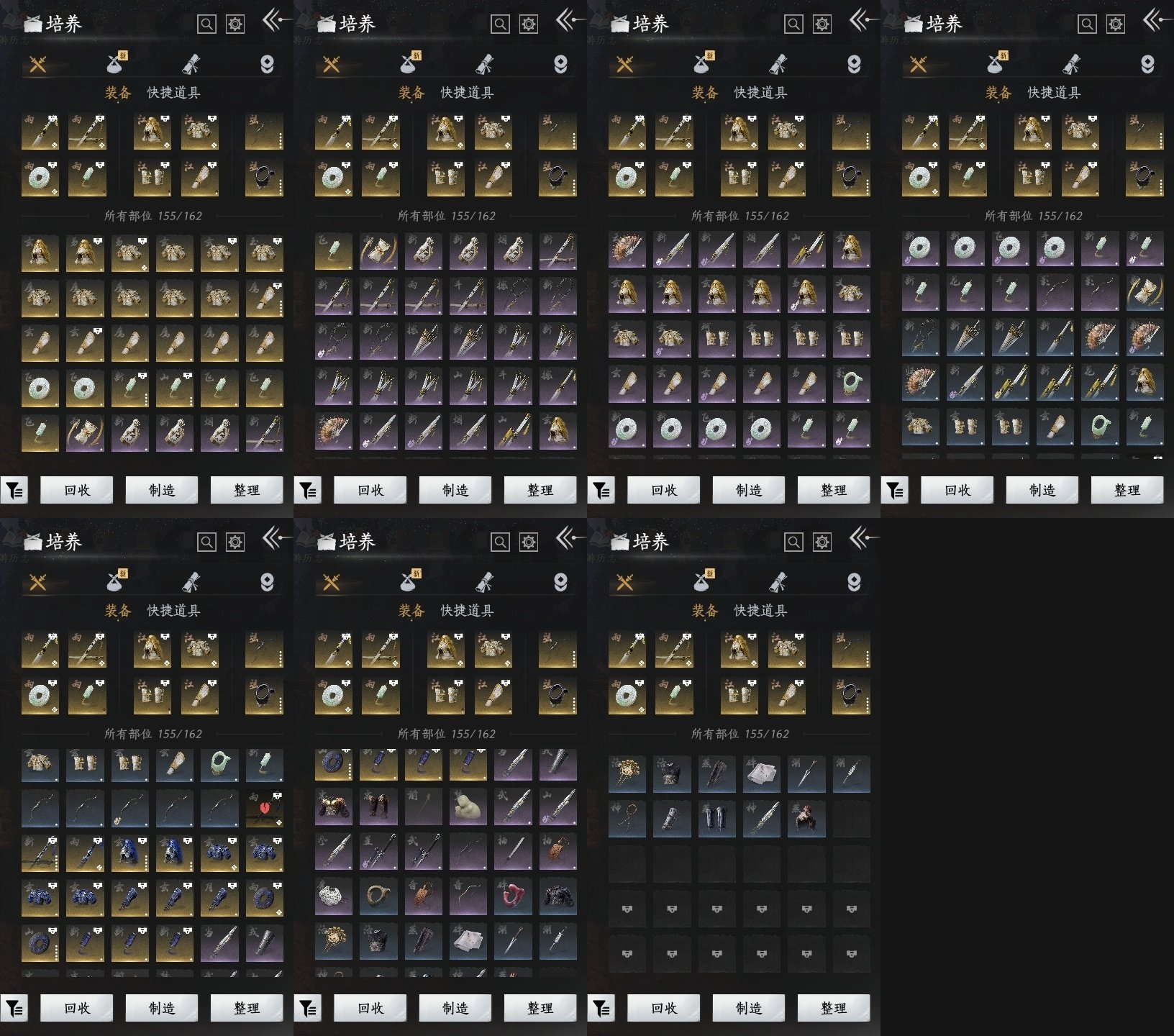Switch to 快捷道具 tab in locked-slots panel
Viewport: 1174px width, 1036px height.
click(760, 611)
